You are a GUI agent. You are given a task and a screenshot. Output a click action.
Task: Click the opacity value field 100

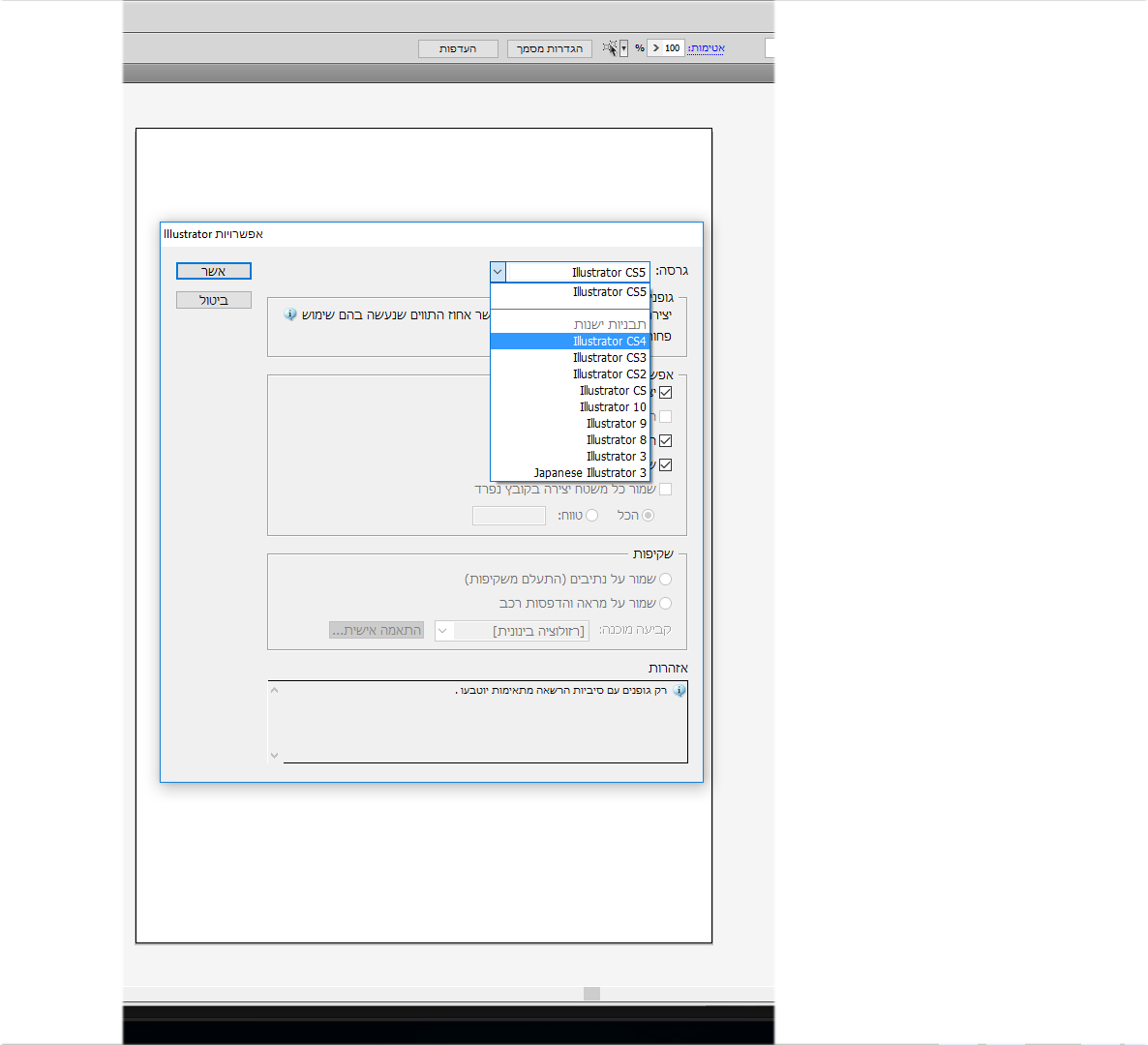[x=673, y=48]
